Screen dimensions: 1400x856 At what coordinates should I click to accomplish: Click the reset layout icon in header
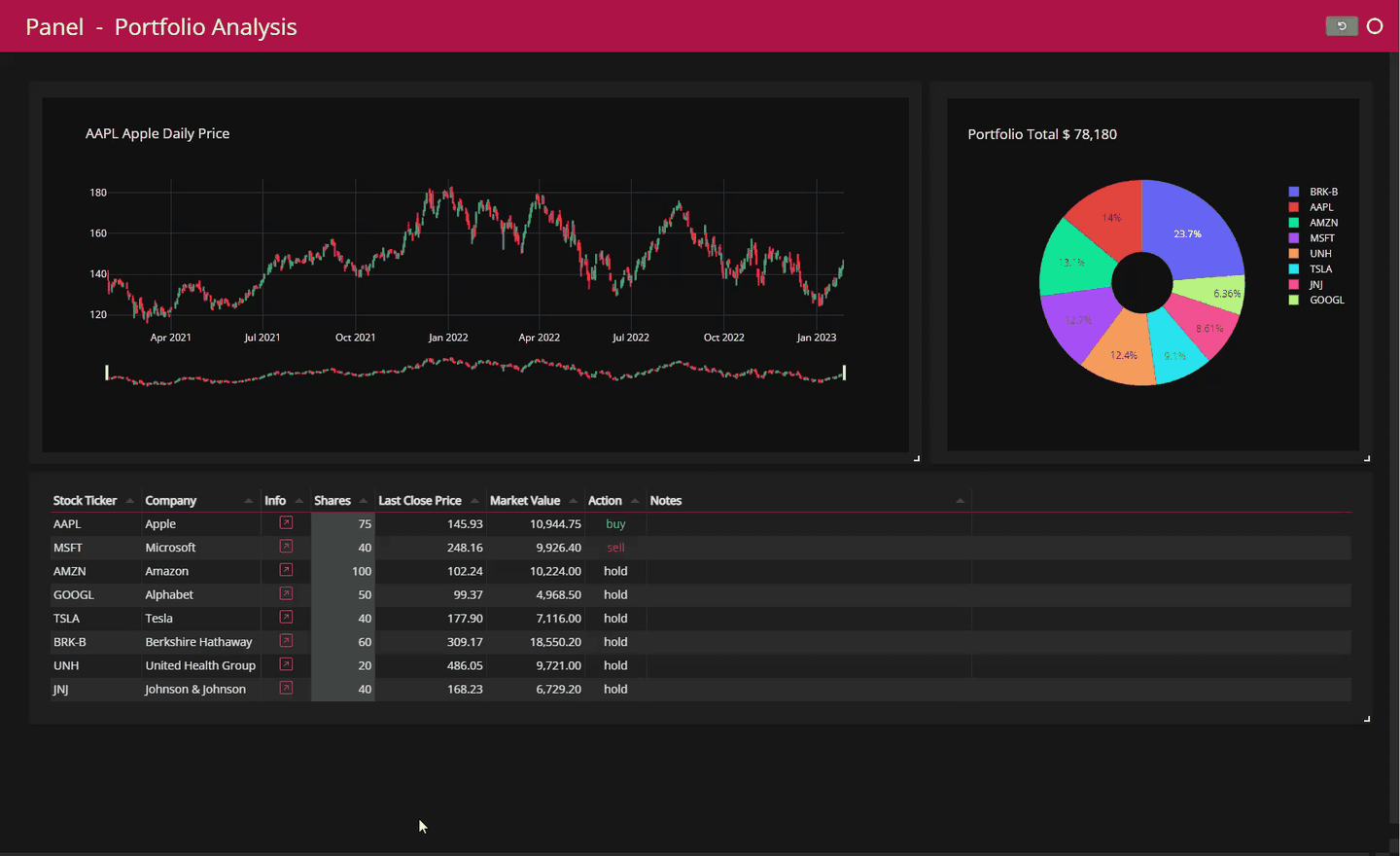click(x=1342, y=26)
